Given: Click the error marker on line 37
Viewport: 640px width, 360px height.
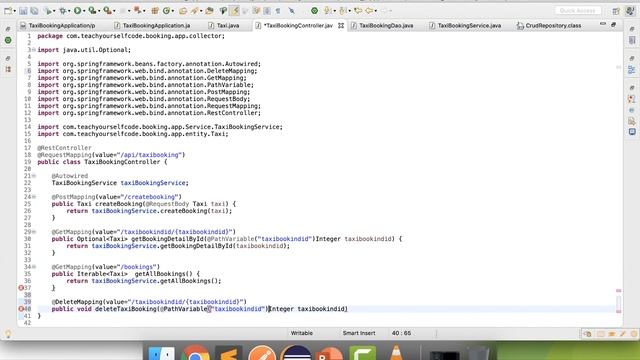Looking at the screenshot, I should click(21, 288).
